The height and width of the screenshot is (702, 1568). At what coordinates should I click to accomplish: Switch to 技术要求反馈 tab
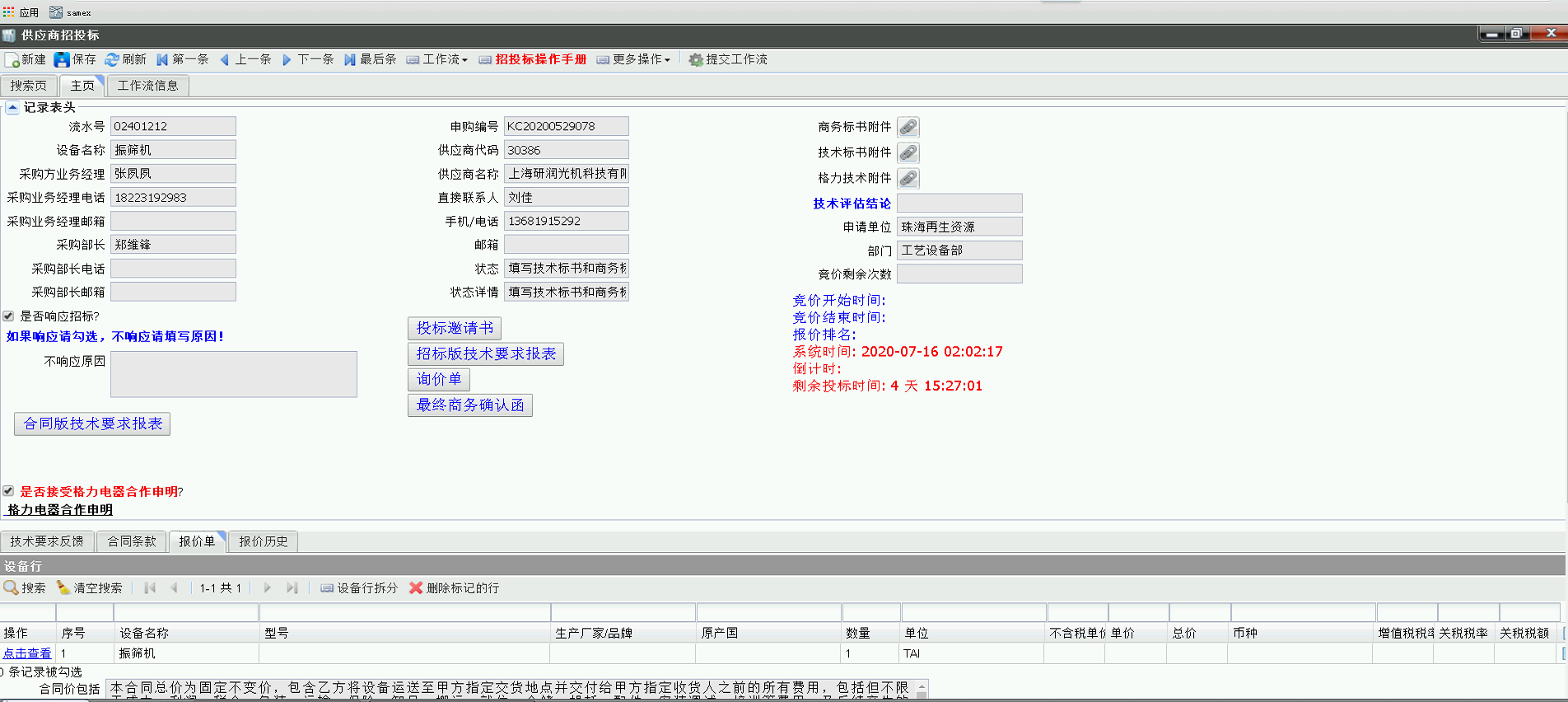point(47,541)
